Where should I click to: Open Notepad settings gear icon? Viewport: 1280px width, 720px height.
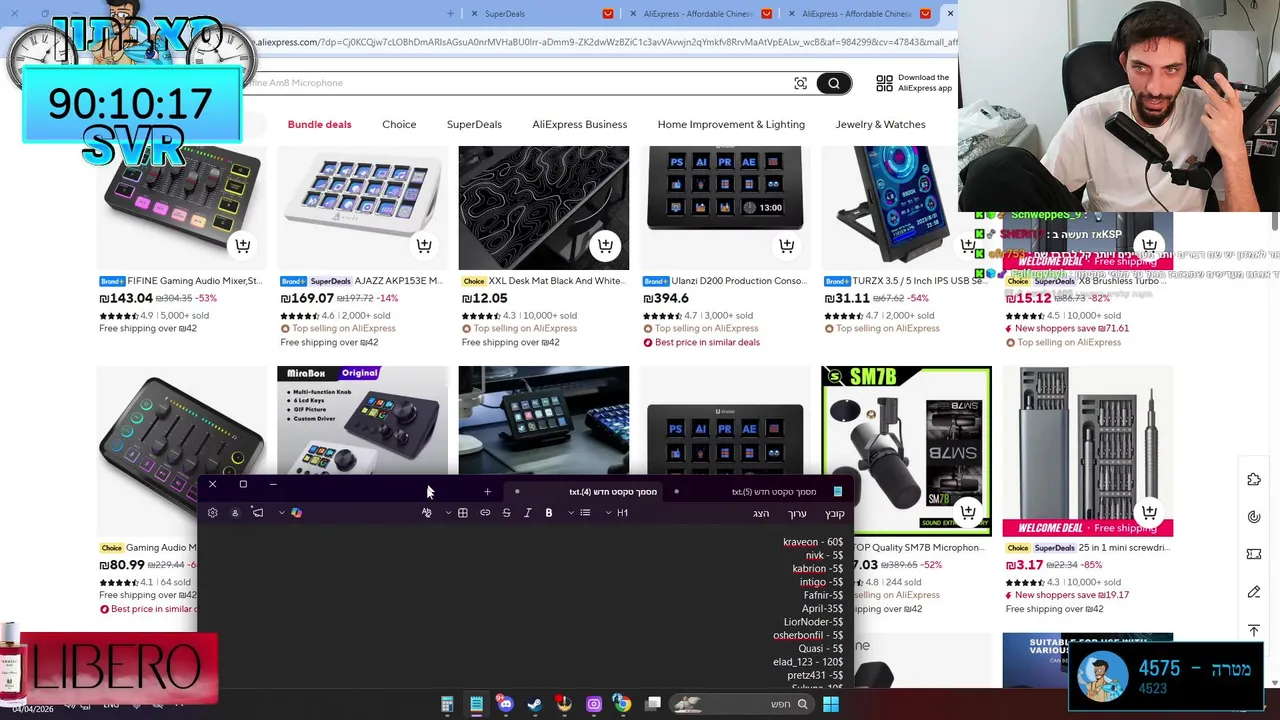coord(212,513)
